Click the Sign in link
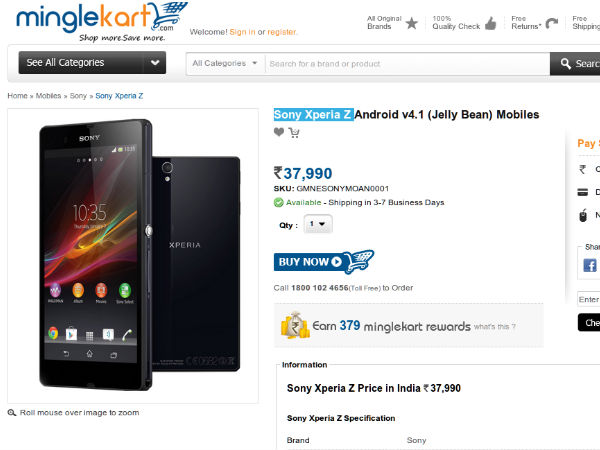 tap(242, 32)
